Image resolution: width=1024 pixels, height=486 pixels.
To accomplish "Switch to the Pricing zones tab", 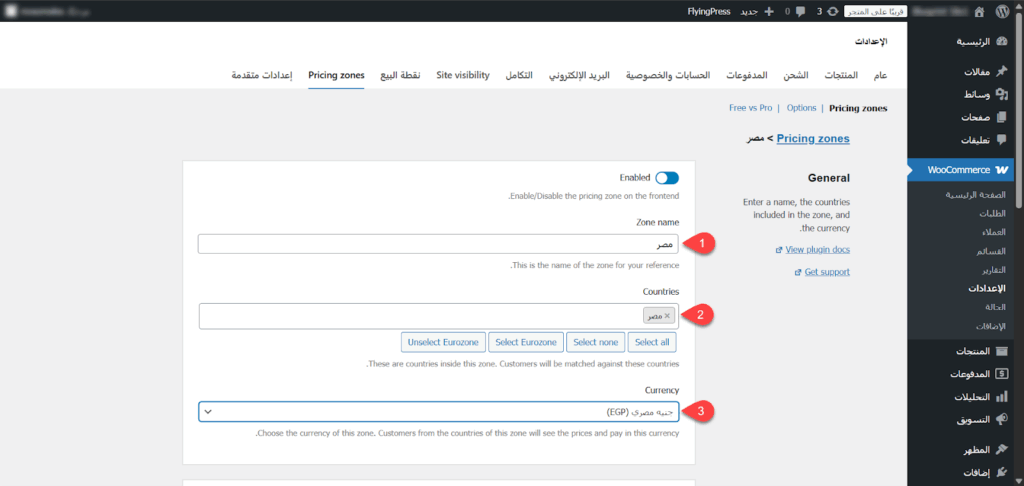I will (x=336, y=76).
